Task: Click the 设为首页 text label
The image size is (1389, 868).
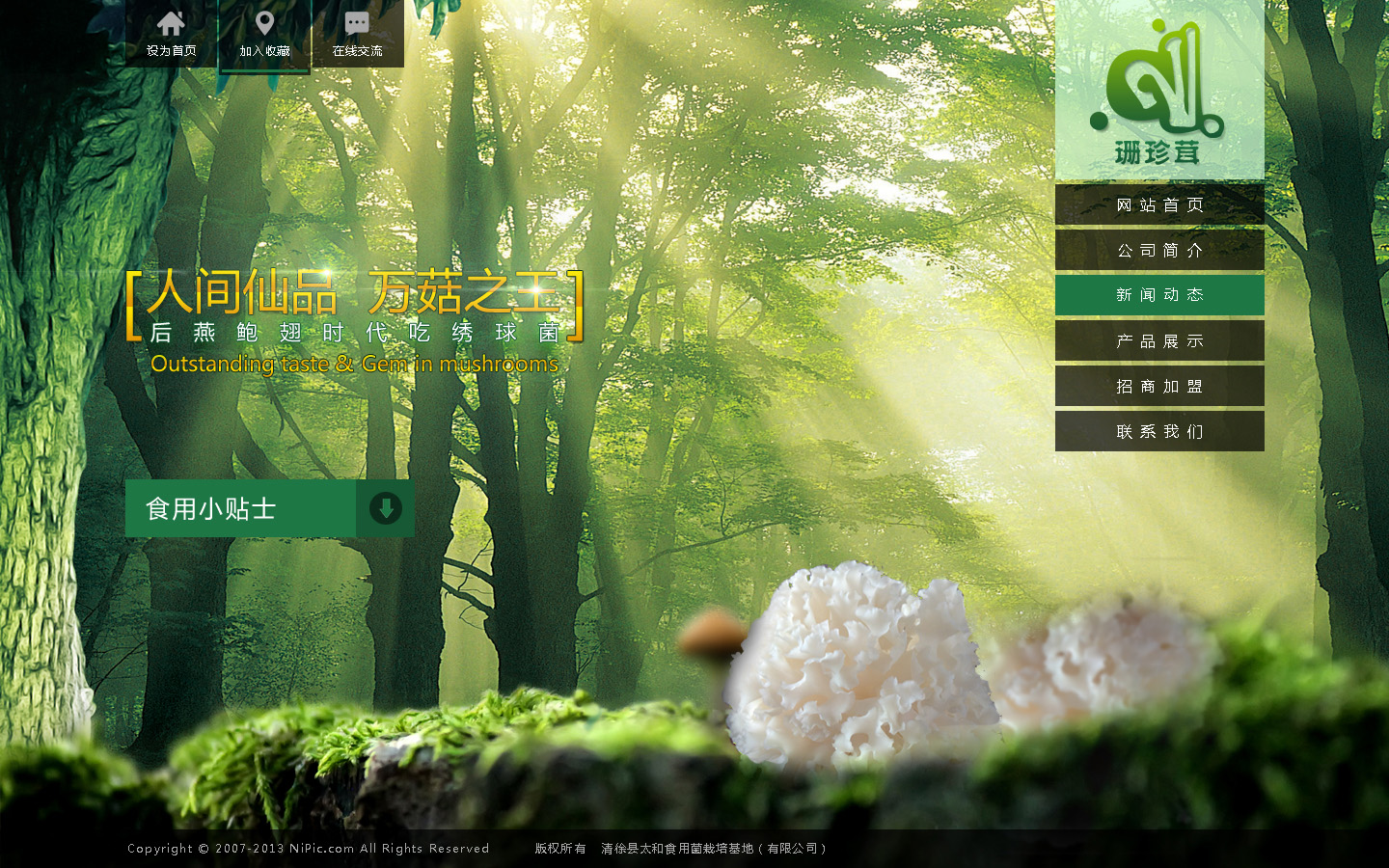Action: point(171,51)
